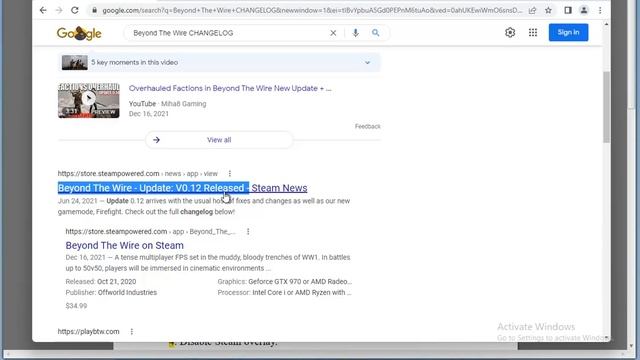Open Beyond The Wire Update V0.12 Released link
The width and height of the screenshot is (640, 360).
182,188
